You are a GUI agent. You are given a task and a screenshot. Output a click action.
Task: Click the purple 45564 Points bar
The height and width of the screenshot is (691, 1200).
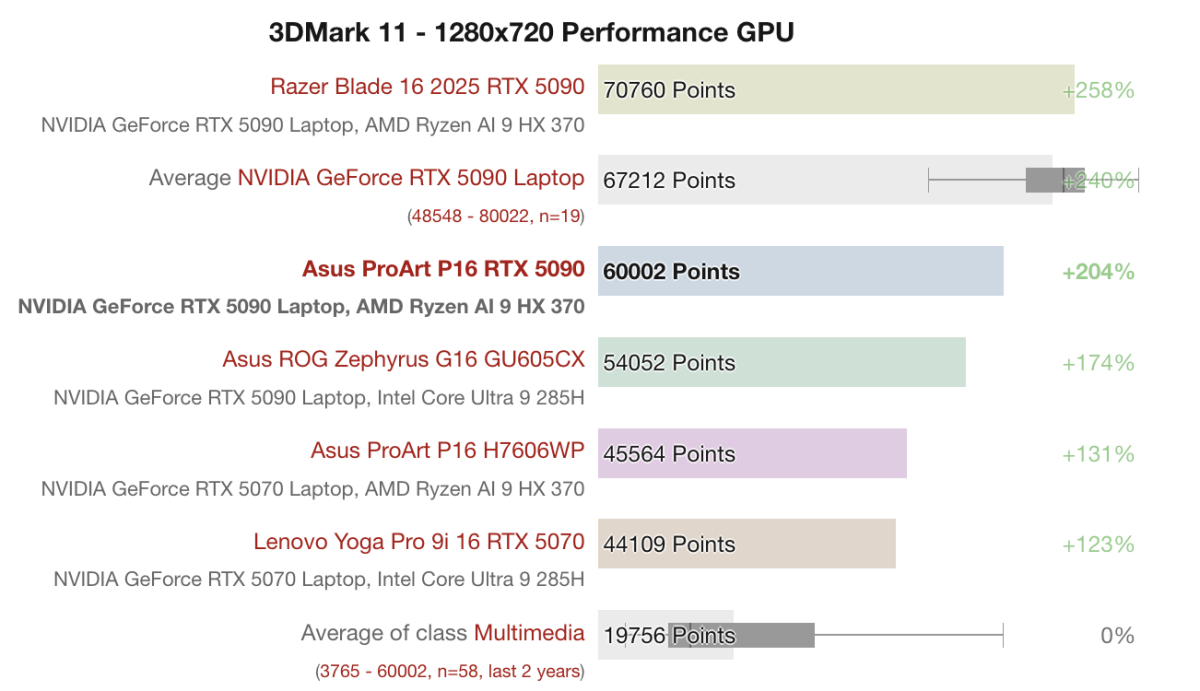(752, 453)
